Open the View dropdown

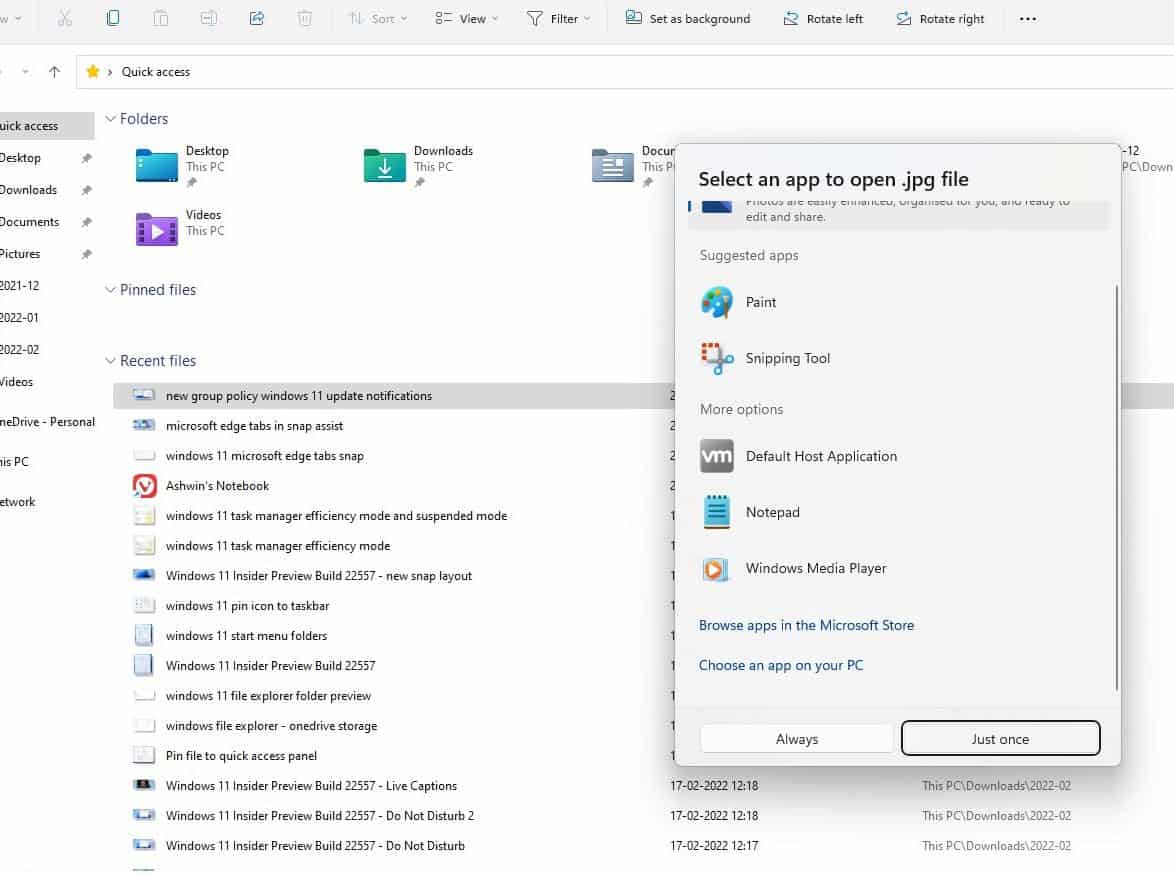click(466, 19)
